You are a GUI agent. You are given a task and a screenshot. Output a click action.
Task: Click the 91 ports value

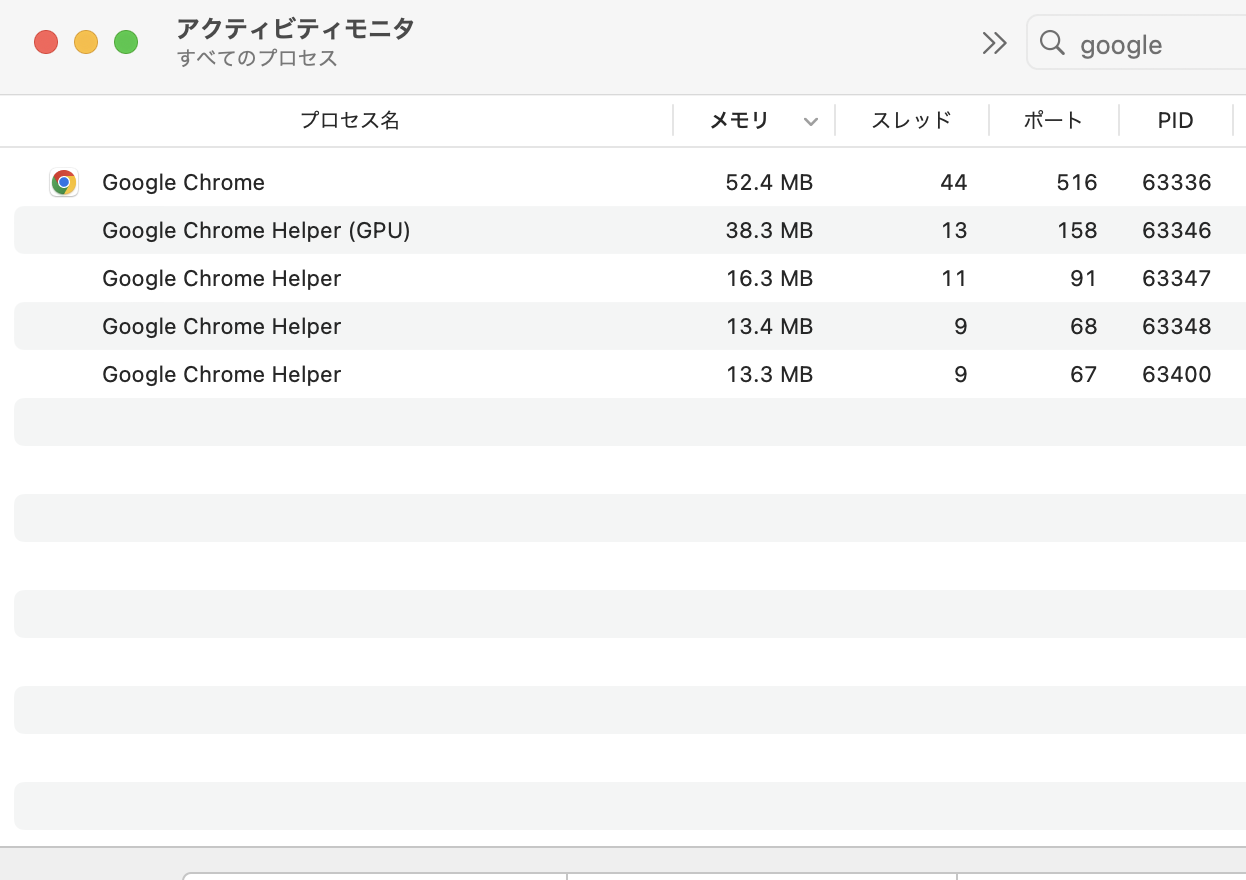[1084, 278]
